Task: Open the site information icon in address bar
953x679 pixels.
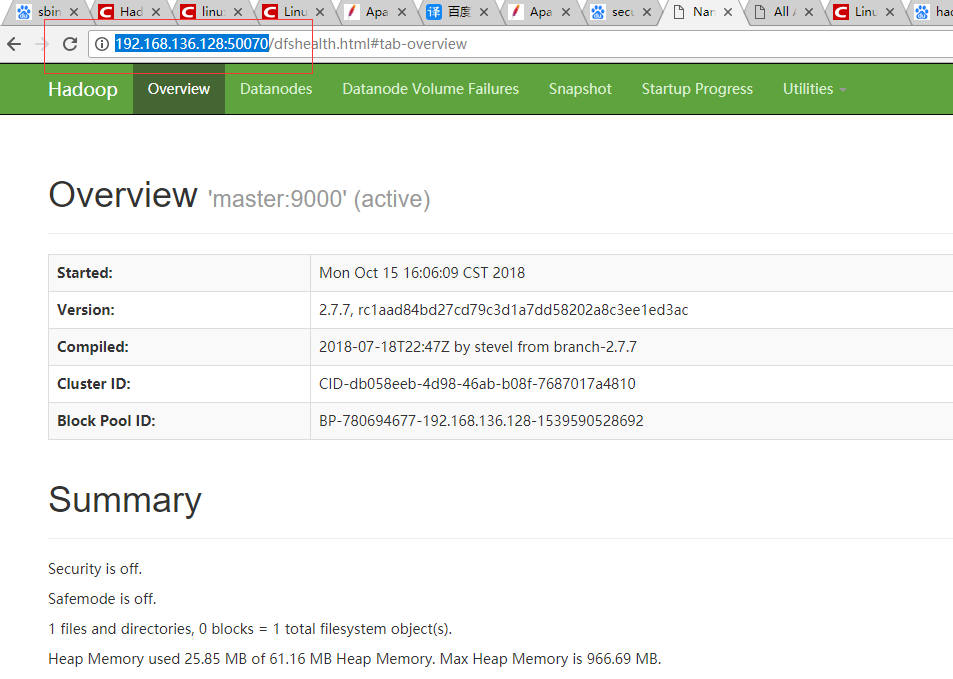Action: (x=102, y=44)
